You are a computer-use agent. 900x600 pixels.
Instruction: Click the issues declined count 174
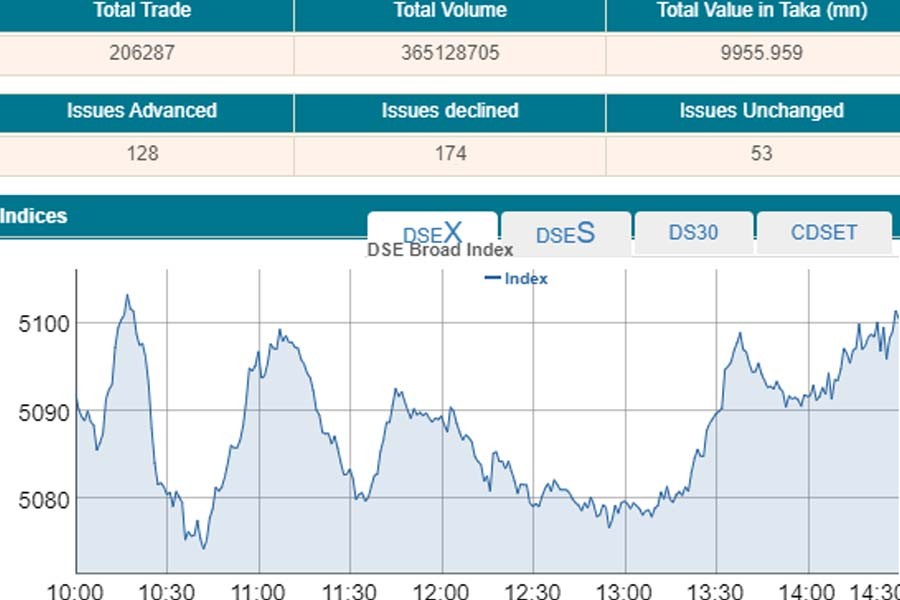pyautogui.click(x=449, y=154)
